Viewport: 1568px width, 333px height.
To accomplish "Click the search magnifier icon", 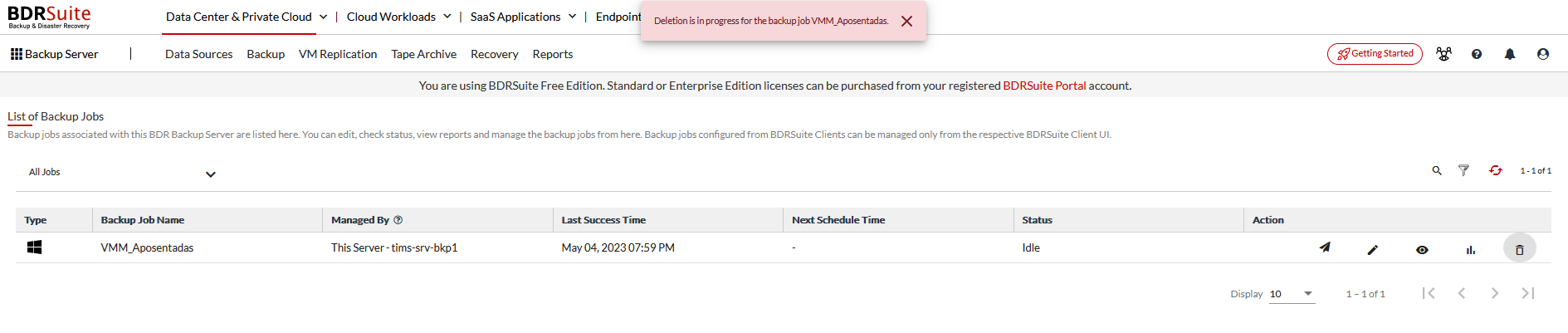I will click(x=1437, y=171).
